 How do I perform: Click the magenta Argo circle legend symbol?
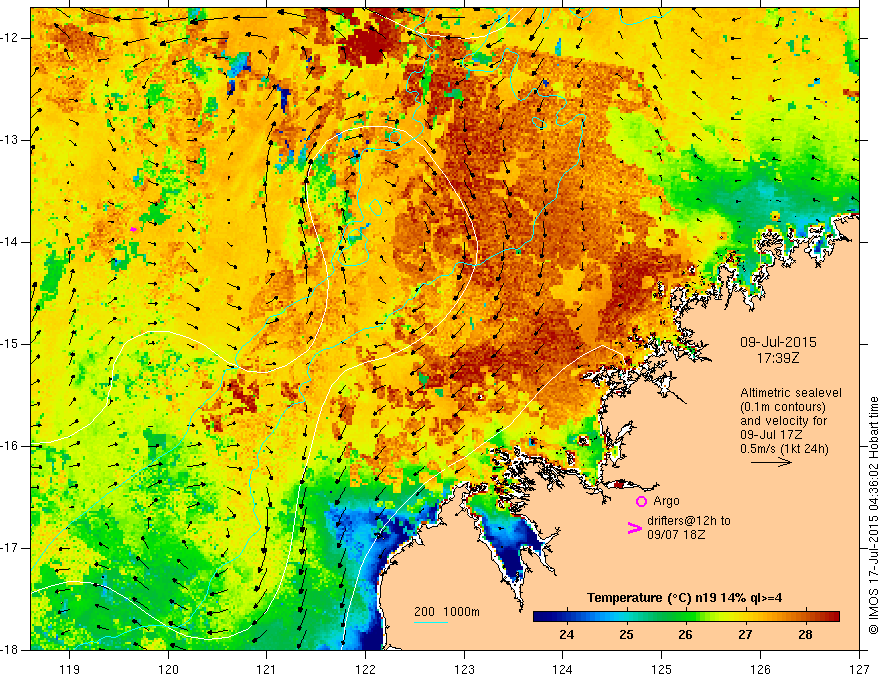(x=641, y=501)
